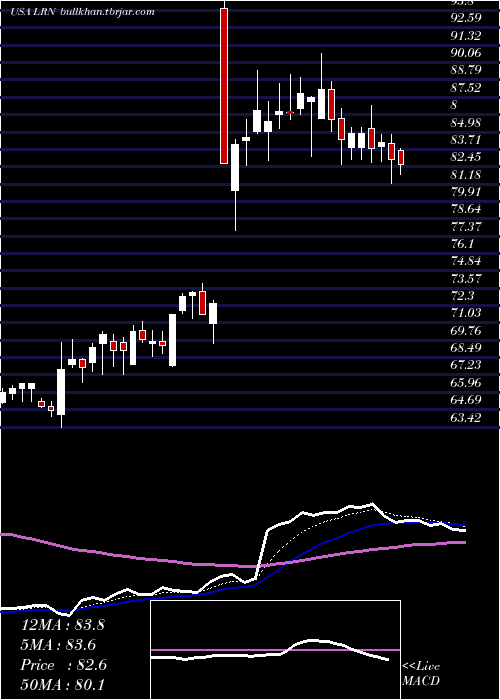Viewport: 500px width, 700px height.
Task: Click the 63.42 price axis label
Action: 467,417
